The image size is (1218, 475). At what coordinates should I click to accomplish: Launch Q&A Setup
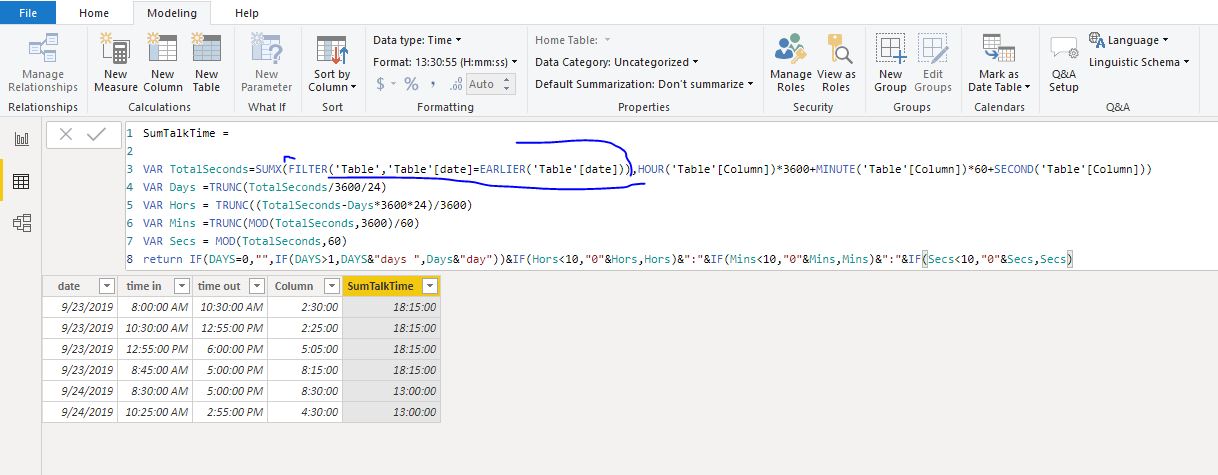1064,62
